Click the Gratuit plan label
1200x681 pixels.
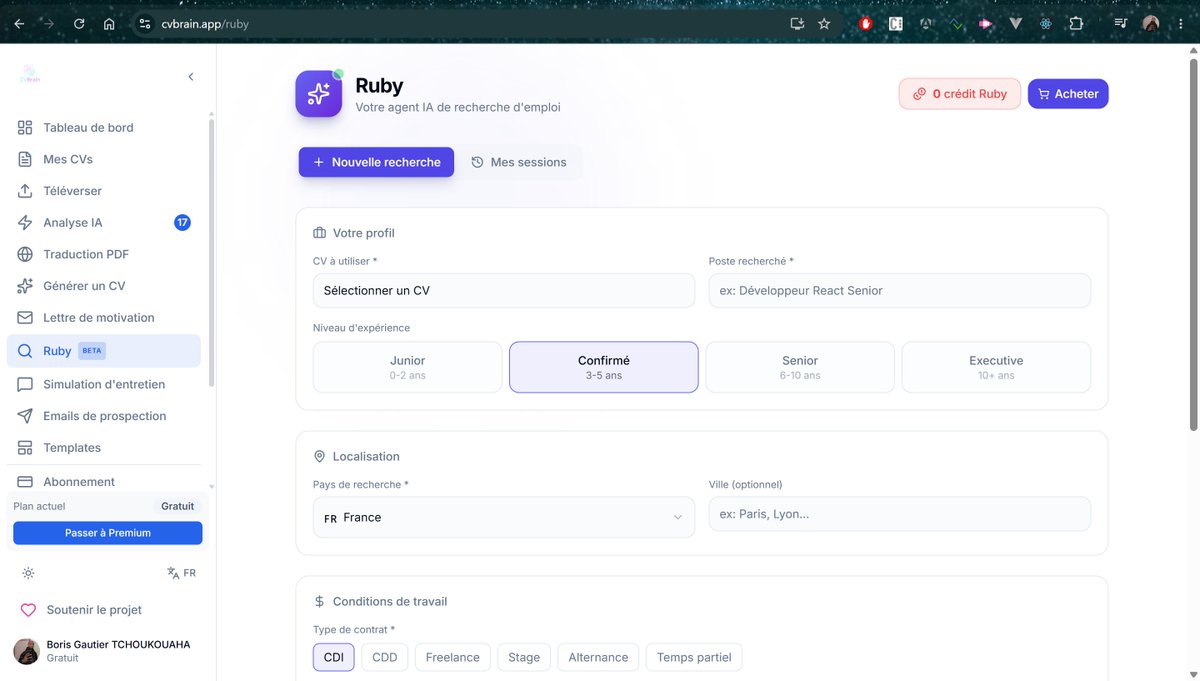pyautogui.click(x=178, y=506)
